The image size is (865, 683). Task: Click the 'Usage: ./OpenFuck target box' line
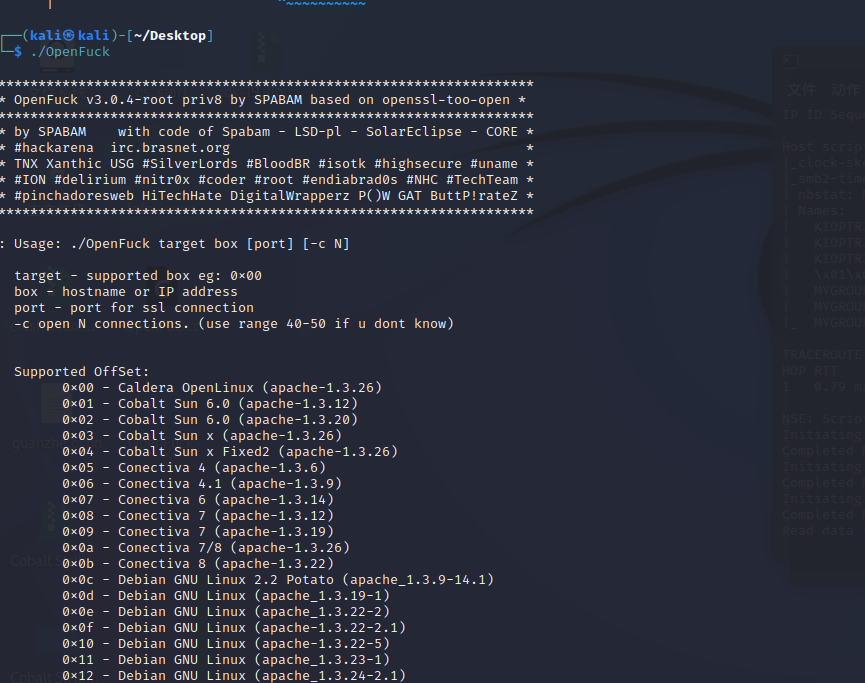[175, 244]
